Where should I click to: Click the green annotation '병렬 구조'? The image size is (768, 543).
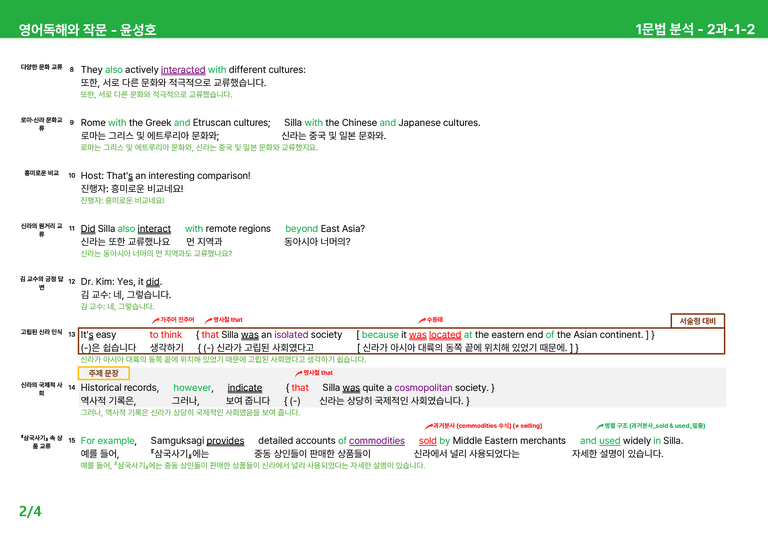(x=616, y=426)
